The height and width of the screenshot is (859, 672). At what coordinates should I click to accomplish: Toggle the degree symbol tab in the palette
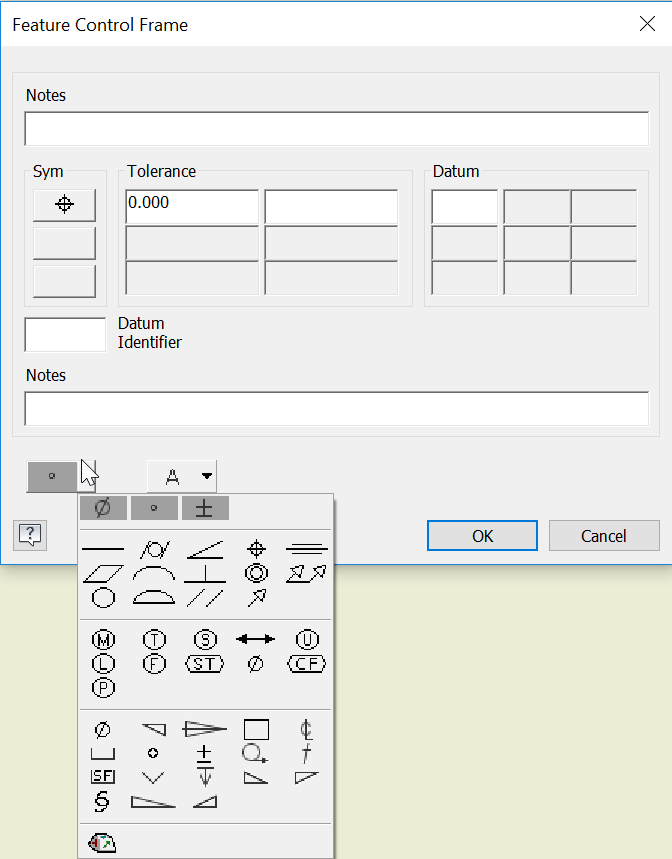pyautogui.click(x=154, y=507)
